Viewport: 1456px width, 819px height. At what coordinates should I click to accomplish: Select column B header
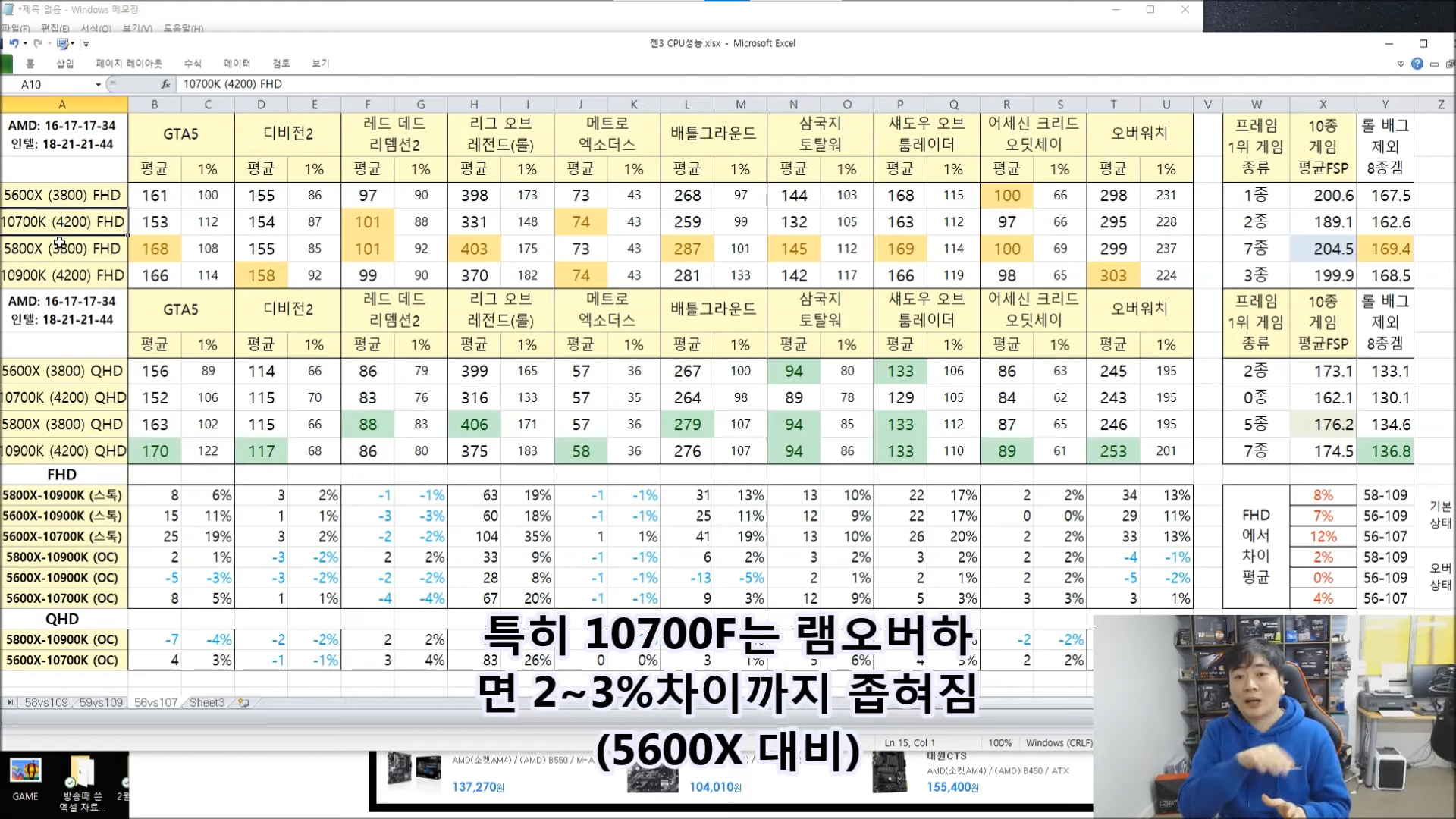point(155,105)
